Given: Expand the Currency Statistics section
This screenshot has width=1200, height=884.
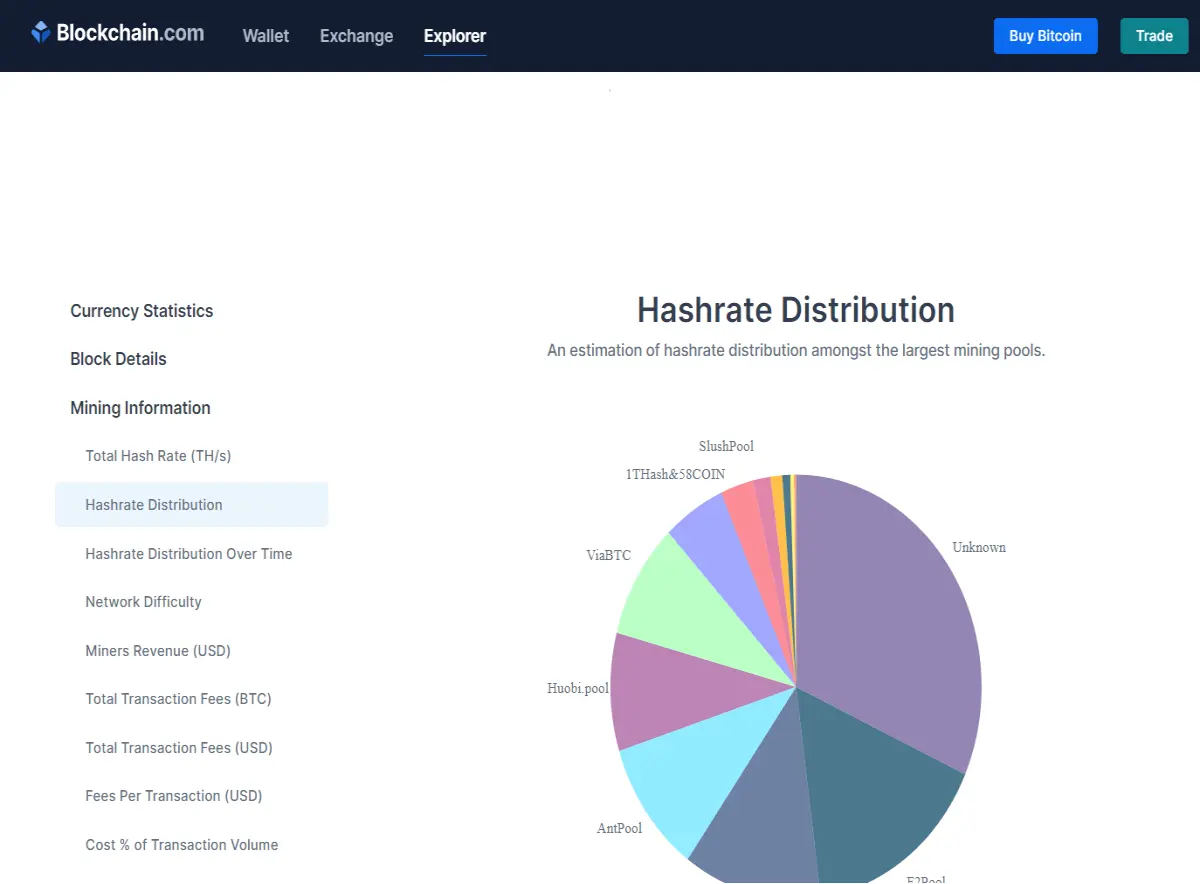Looking at the screenshot, I should point(142,311).
